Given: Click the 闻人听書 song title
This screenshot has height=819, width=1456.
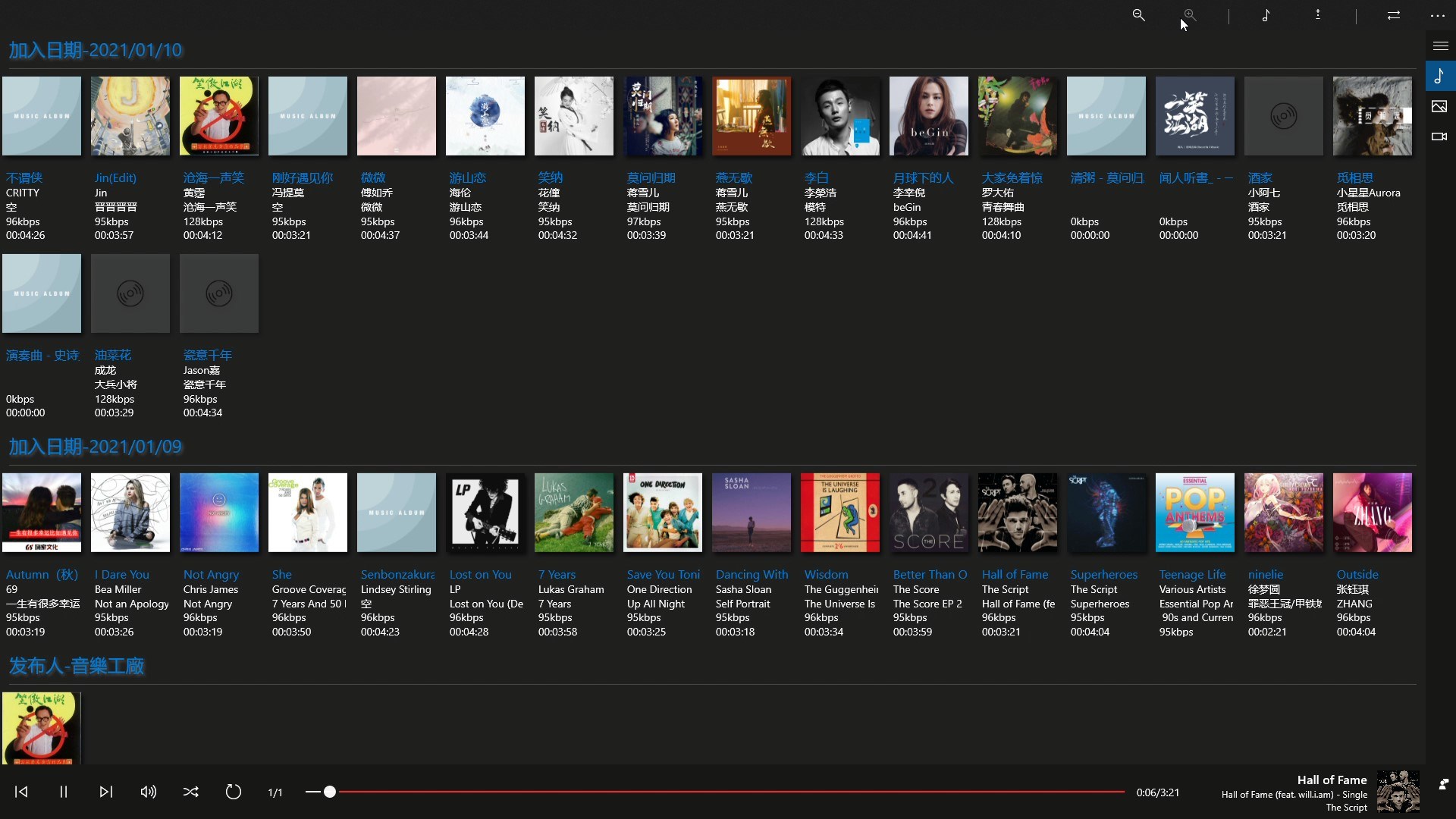Looking at the screenshot, I should coord(1196,177).
